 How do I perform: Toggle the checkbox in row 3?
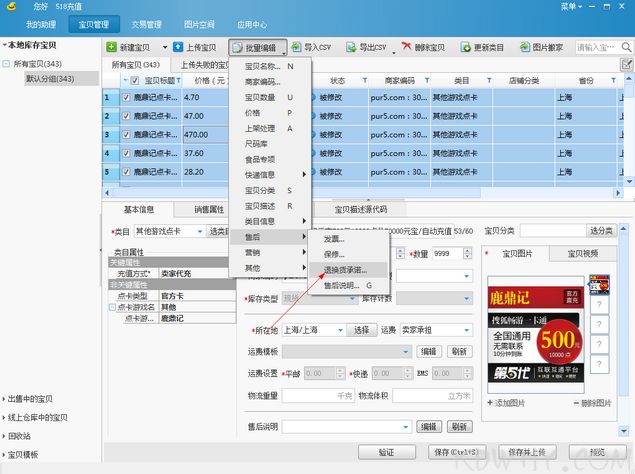(126, 134)
